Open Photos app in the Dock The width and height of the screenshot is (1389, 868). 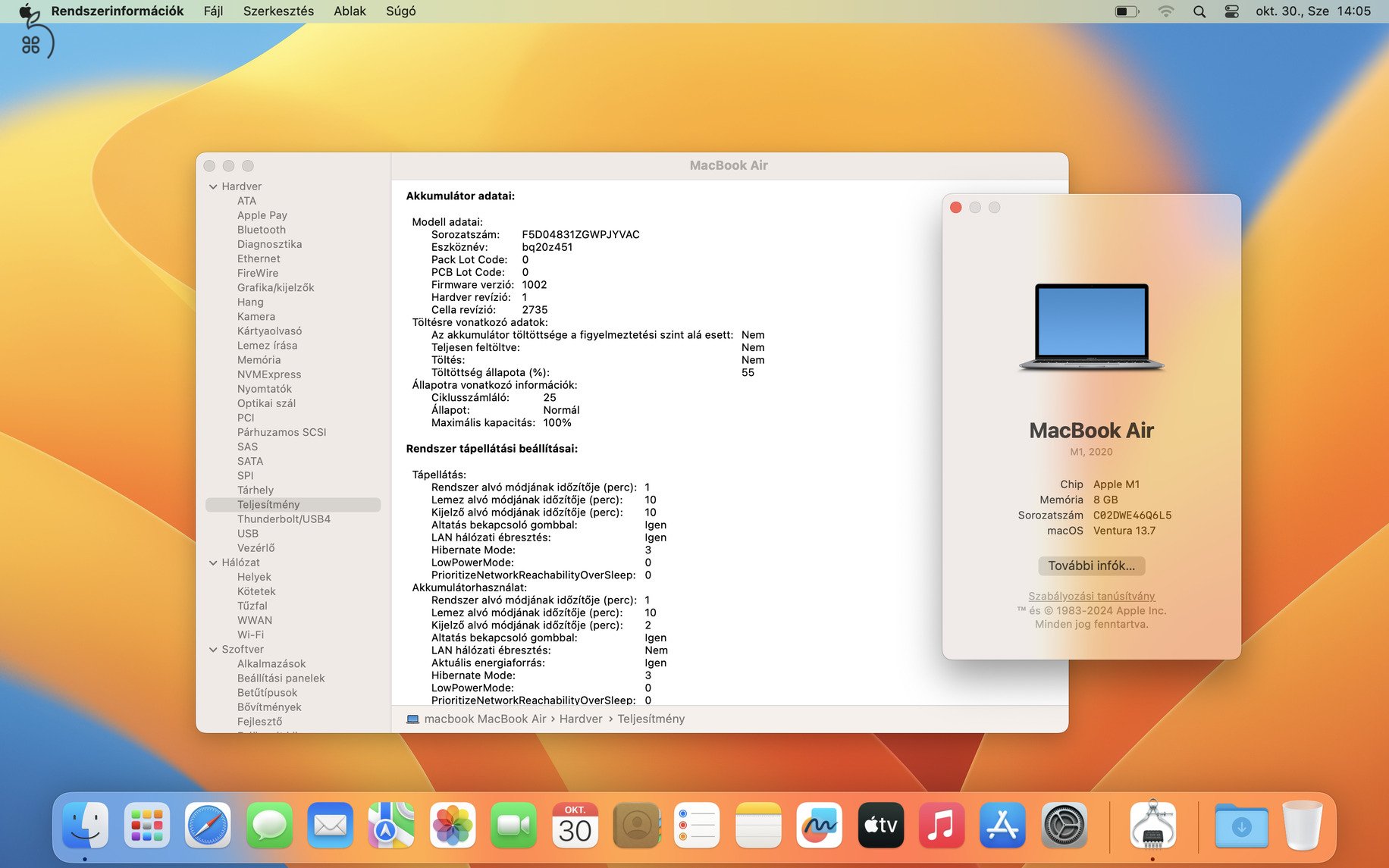453,825
